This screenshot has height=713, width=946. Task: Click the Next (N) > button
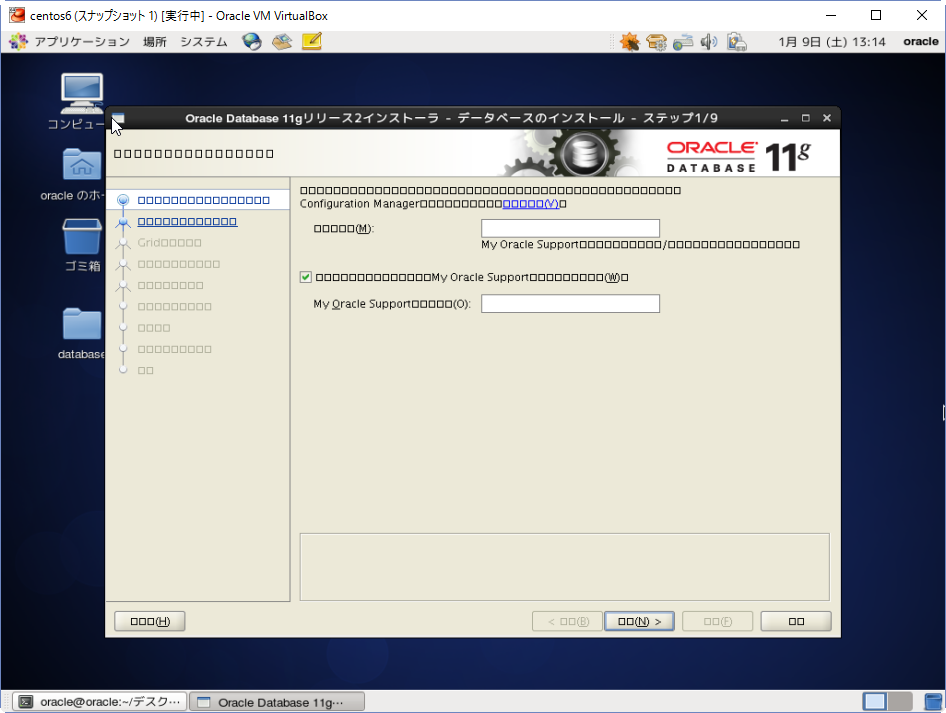point(640,621)
